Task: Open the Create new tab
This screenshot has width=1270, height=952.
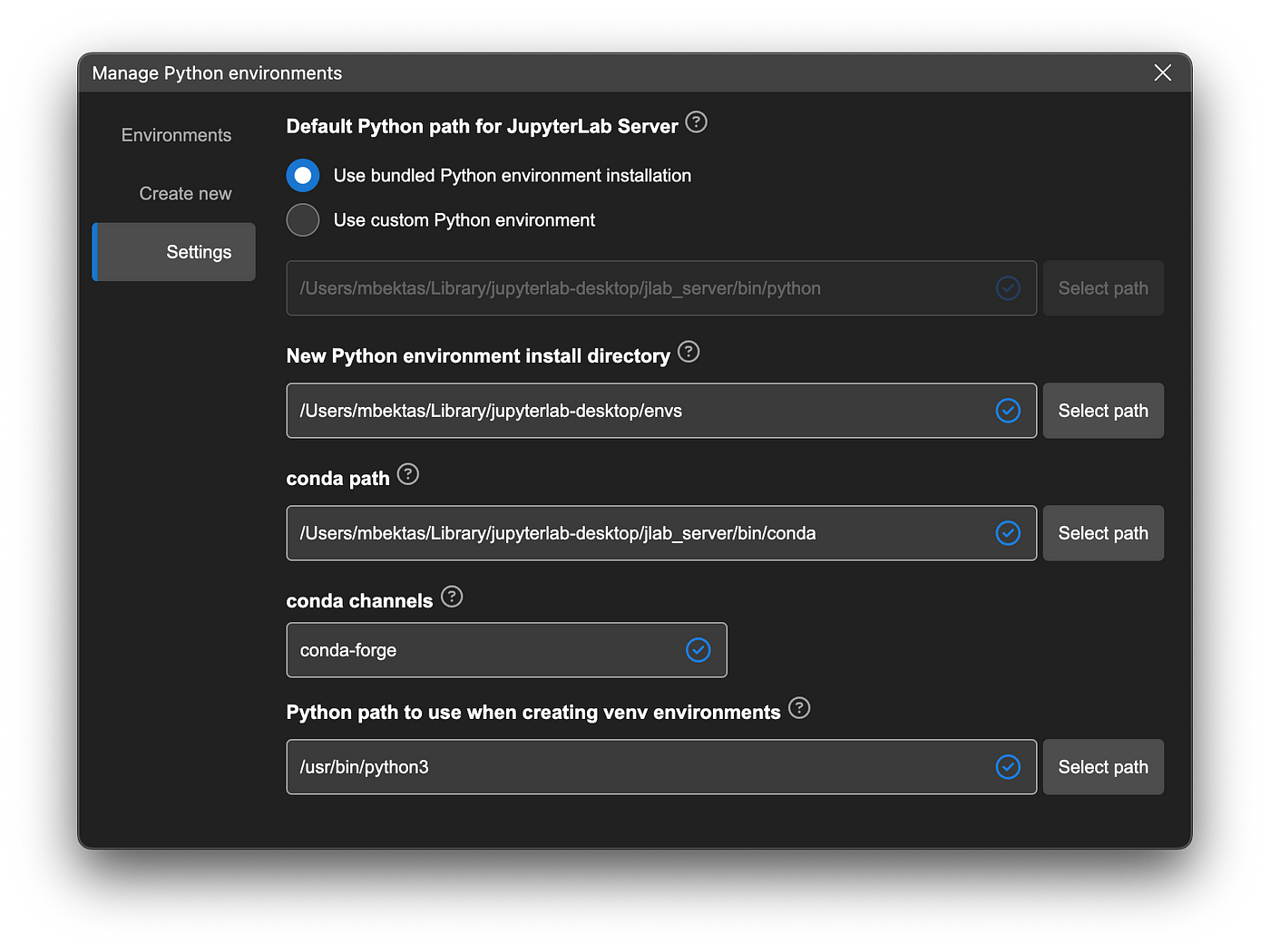Action: pos(185,193)
